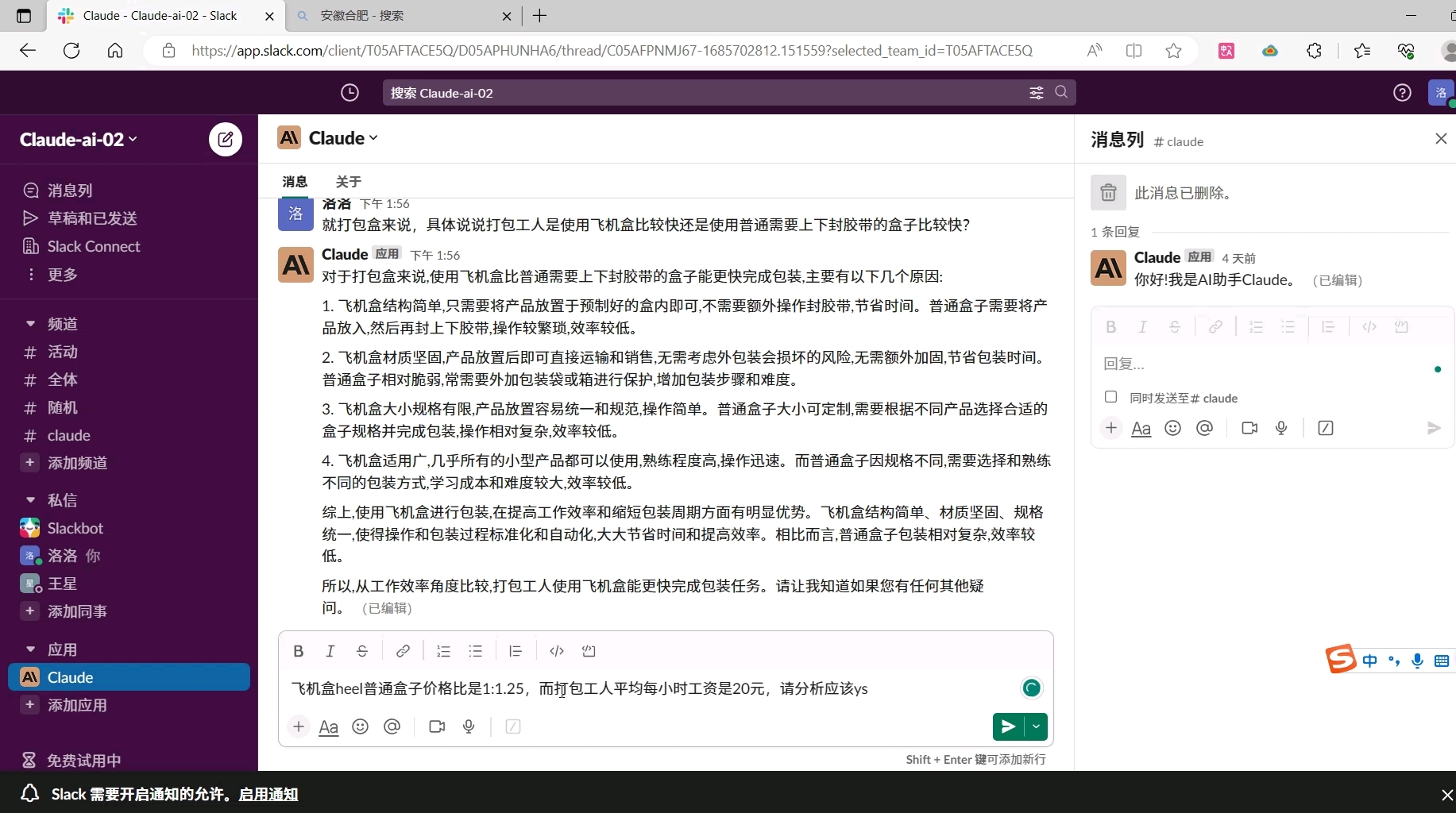The height and width of the screenshot is (813, 1456).
Task: Open the Claude-ai-02 workspace menu
Action: 79,140
